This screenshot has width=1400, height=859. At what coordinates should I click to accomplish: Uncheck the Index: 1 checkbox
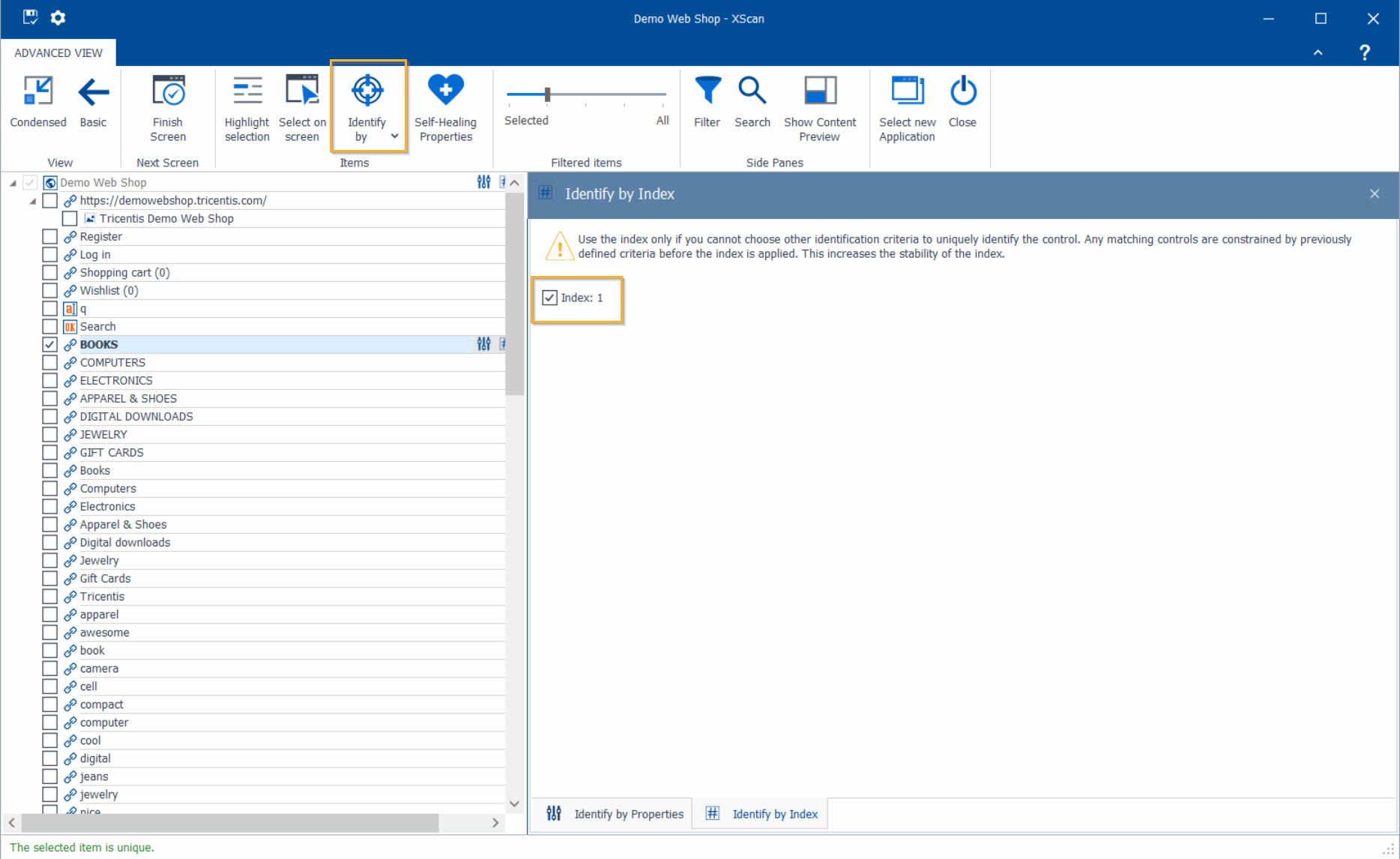point(550,298)
